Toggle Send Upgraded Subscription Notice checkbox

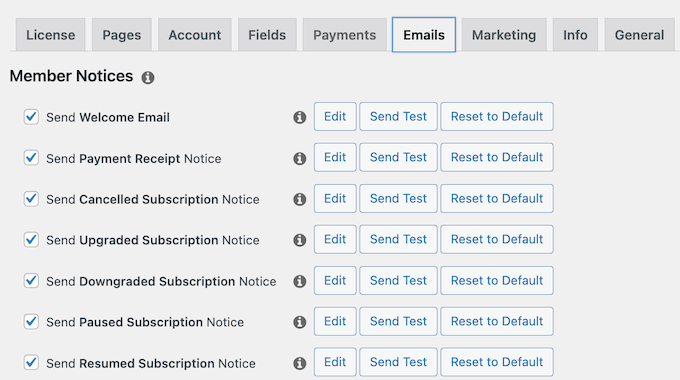31,239
